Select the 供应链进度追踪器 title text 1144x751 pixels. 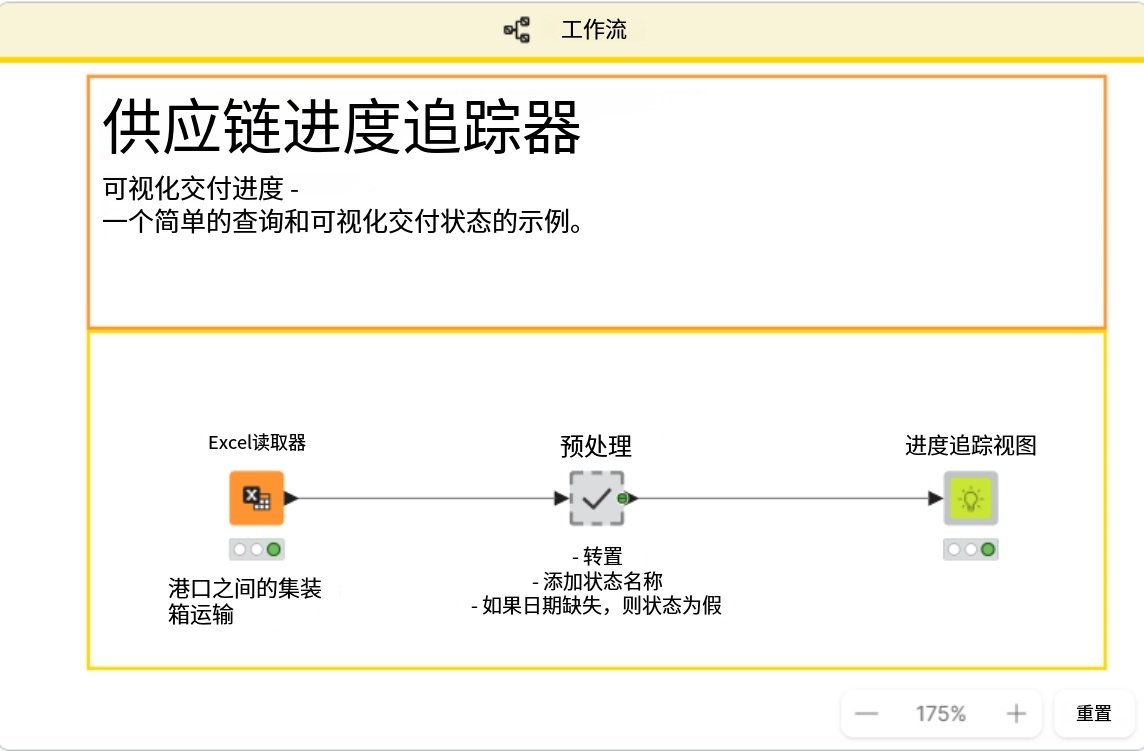pos(341,127)
